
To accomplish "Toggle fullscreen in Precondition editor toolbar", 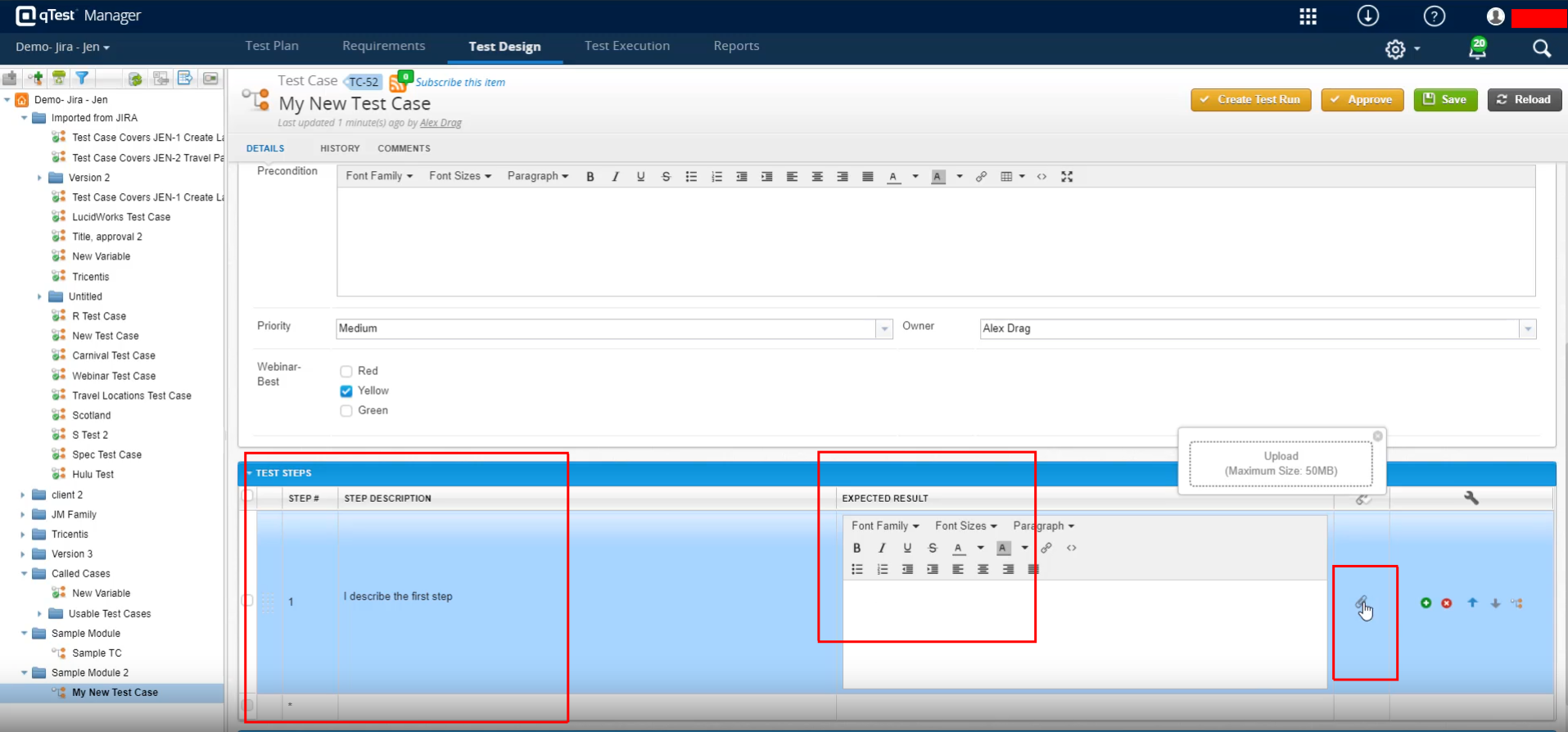I will click(1067, 177).
